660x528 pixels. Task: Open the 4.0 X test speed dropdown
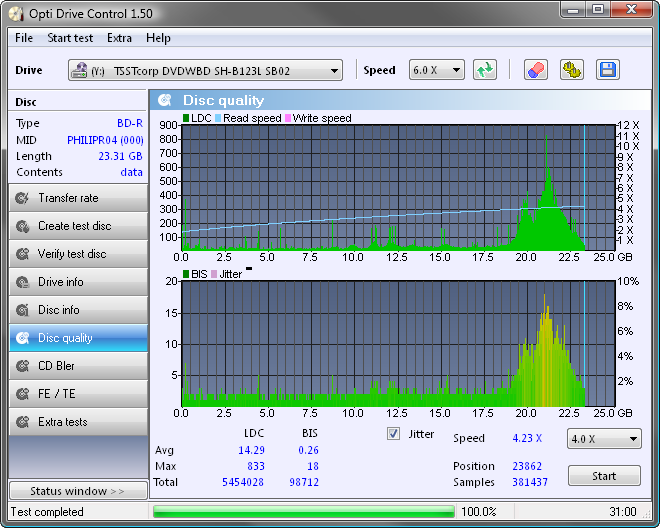coord(604,439)
